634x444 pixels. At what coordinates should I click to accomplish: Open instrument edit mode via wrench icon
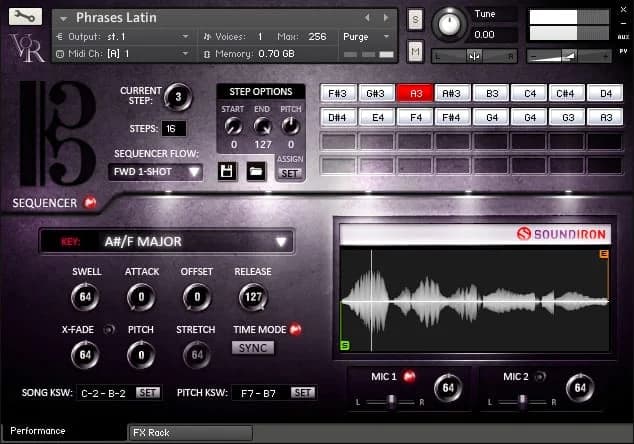(25, 16)
